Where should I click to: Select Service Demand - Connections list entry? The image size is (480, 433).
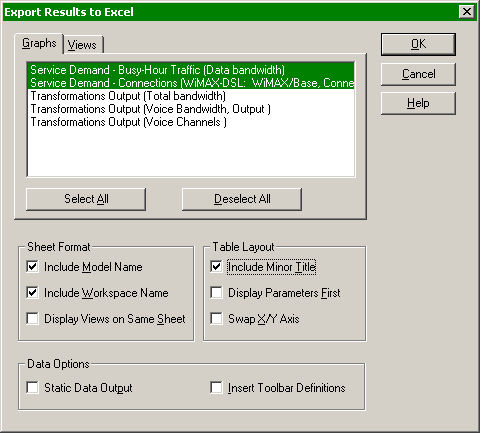[191, 83]
